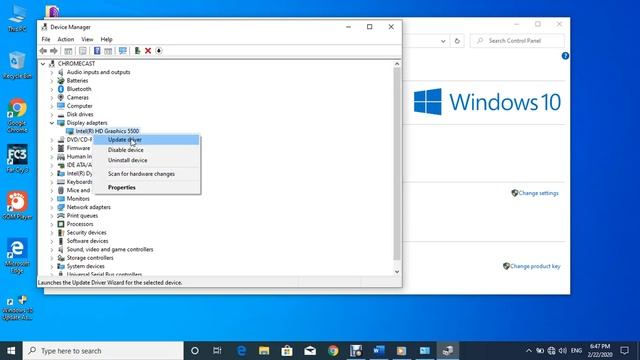Open GOM Player desktop shortcut
Viewport: 640px width, 360px height.
[17, 206]
